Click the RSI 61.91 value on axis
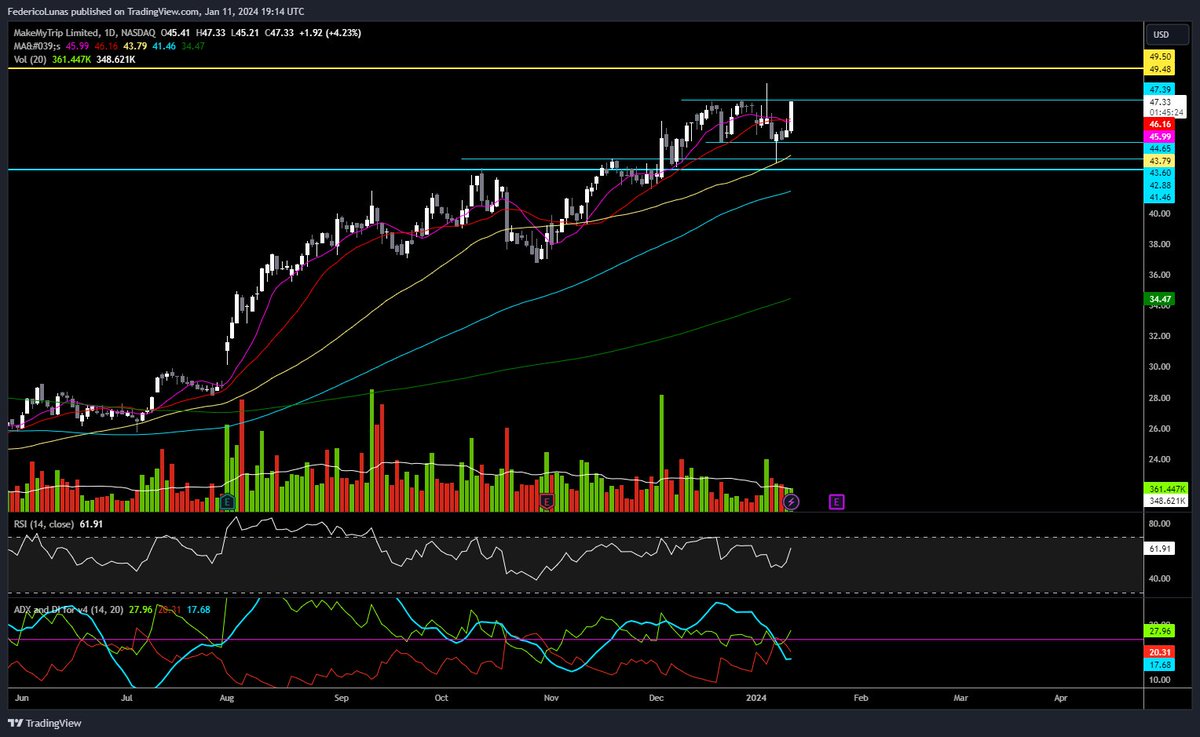This screenshot has height=737, width=1200. click(x=1160, y=549)
